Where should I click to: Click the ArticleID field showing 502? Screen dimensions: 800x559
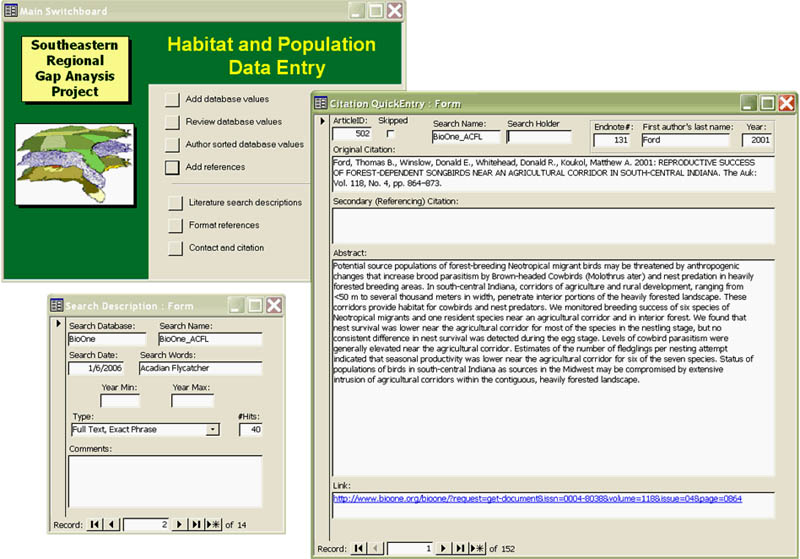pyautogui.click(x=352, y=134)
